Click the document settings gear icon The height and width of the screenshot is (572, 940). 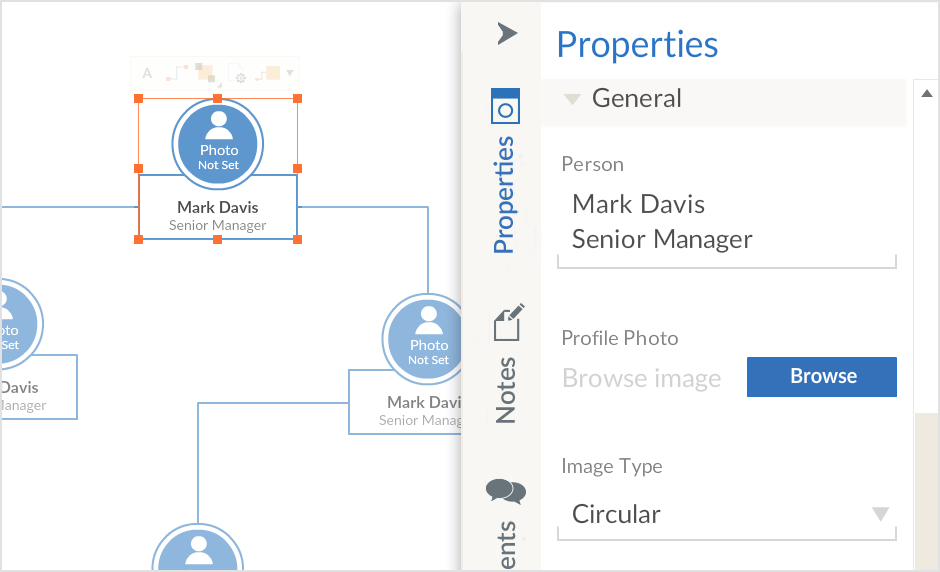click(x=237, y=73)
